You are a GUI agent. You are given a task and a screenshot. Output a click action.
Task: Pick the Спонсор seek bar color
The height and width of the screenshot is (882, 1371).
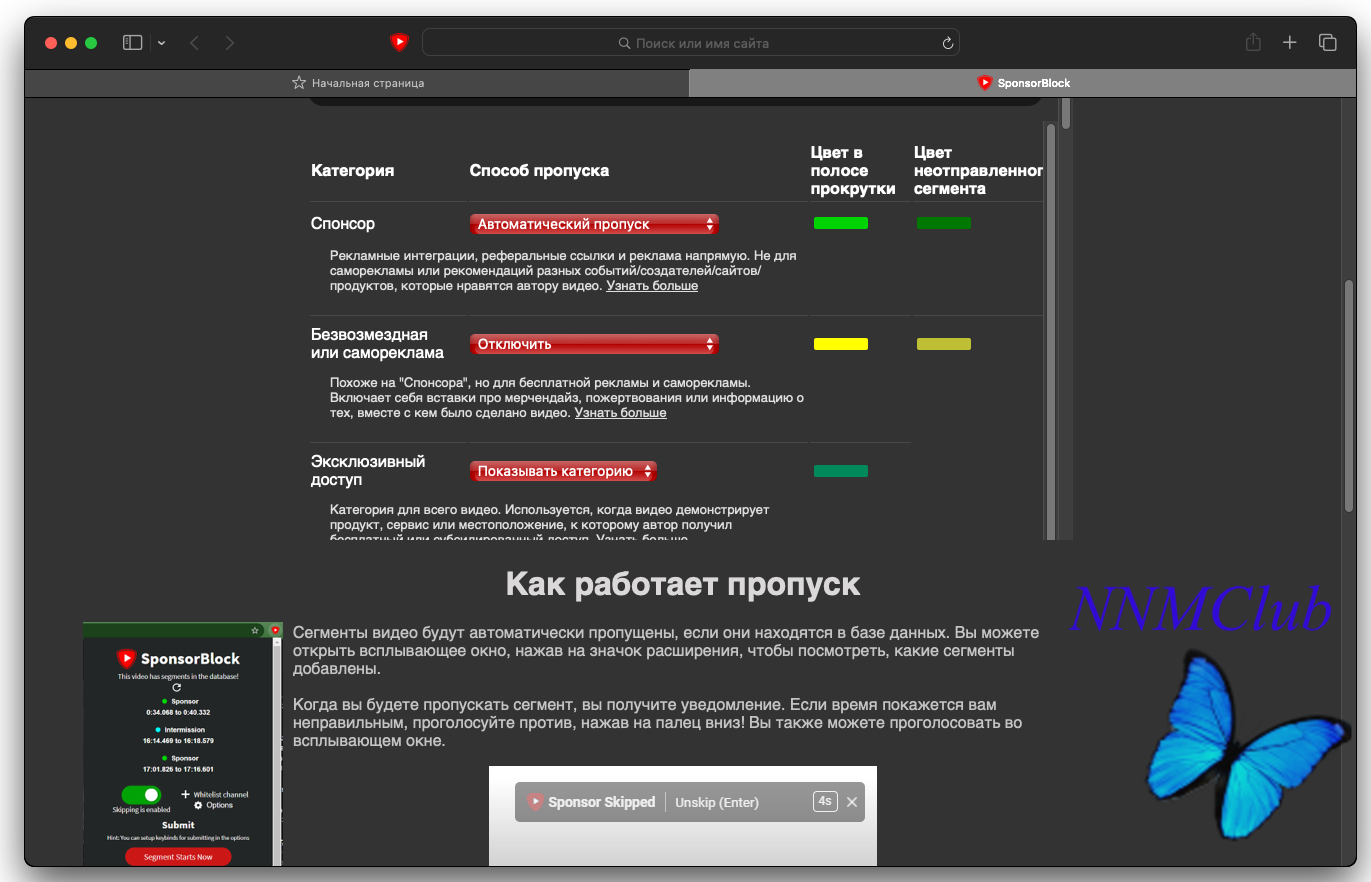tap(841, 223)
